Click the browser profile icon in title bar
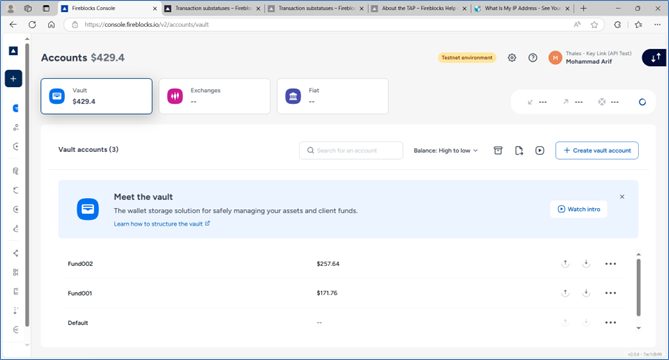 11,8
